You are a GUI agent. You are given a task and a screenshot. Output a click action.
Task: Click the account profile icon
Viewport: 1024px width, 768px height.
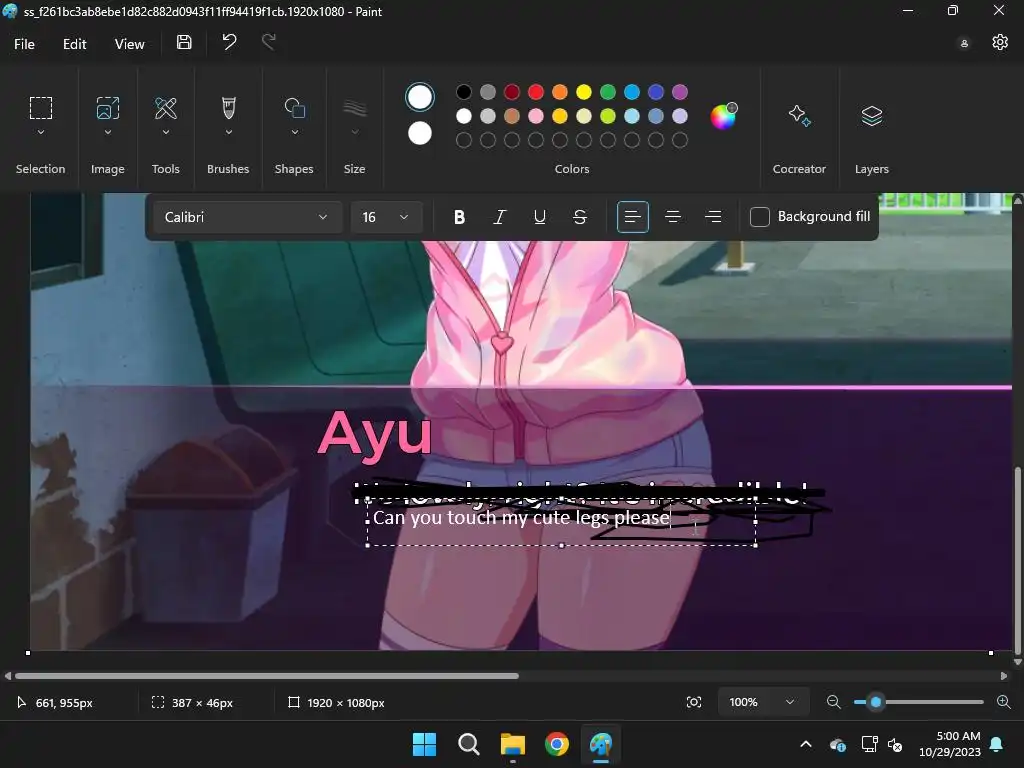pos(964,43)
